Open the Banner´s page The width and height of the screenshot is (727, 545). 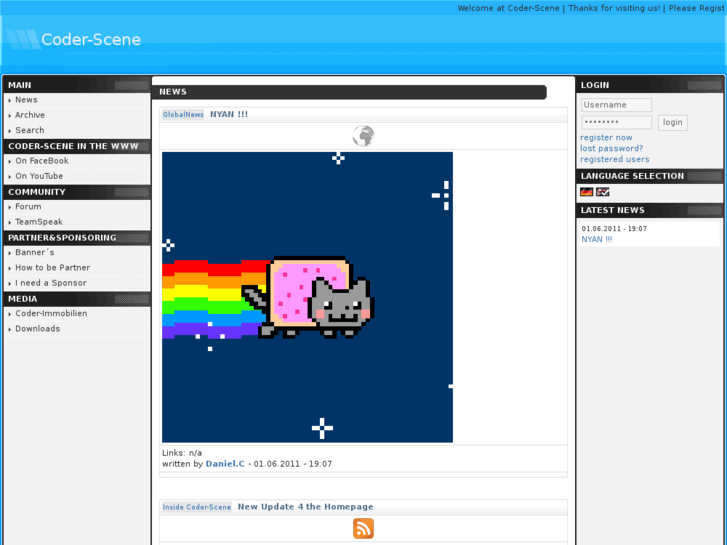pyautogui.click(x=34, y=252)
